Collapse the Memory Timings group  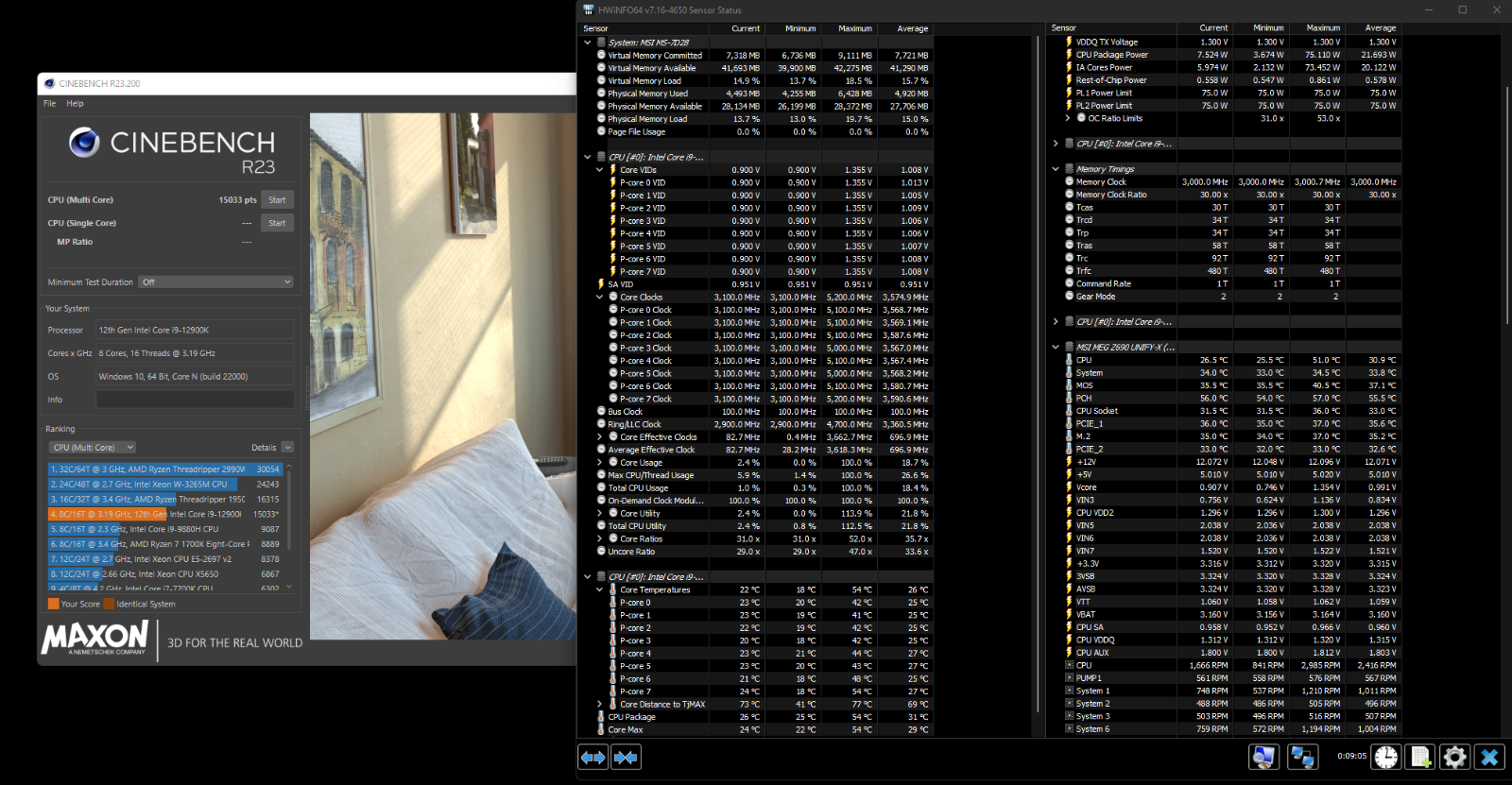[x=1056, y=169]
